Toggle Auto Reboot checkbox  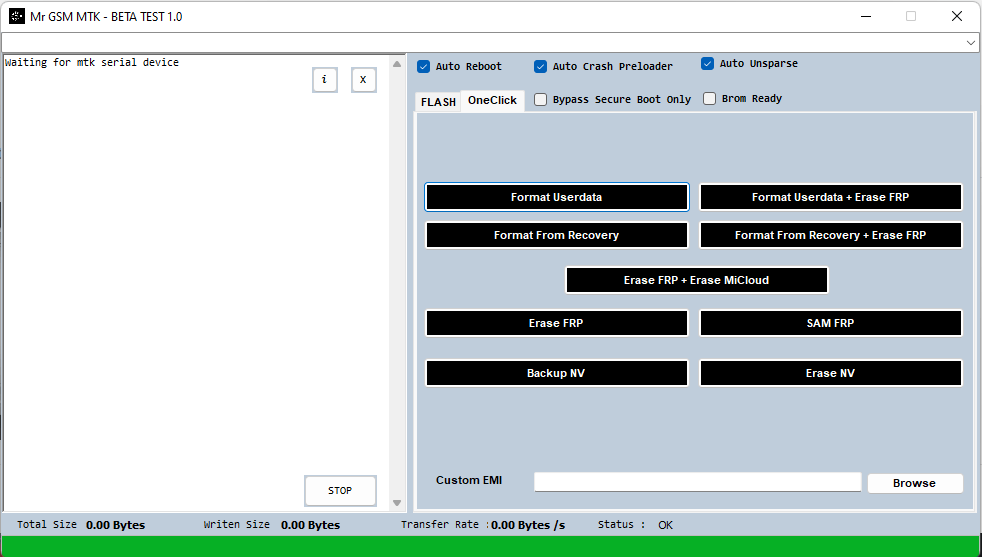[x=423, y=66]
